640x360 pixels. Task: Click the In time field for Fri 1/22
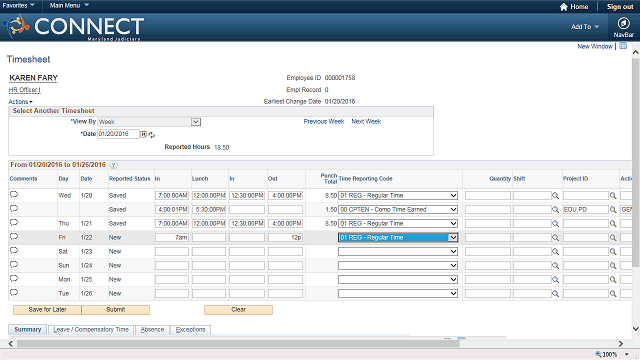[x=172, y=238]
